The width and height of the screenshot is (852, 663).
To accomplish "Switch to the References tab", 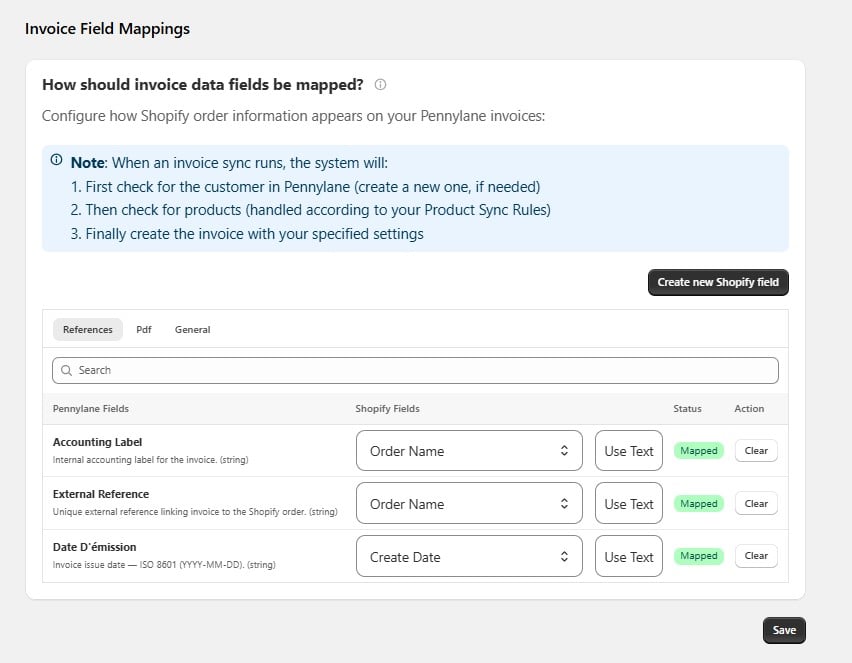I will (87, 330).
